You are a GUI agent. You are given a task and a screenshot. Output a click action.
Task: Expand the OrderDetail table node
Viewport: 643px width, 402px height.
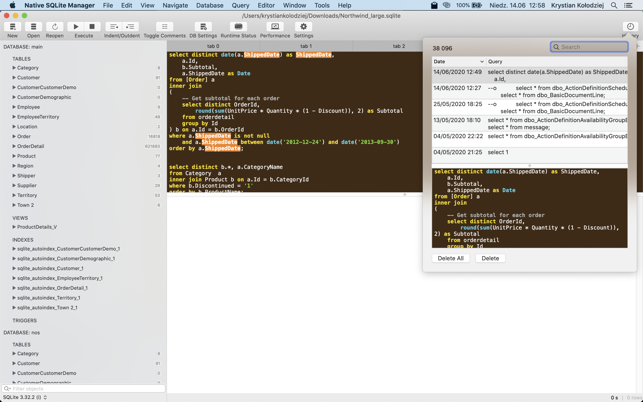14,146
